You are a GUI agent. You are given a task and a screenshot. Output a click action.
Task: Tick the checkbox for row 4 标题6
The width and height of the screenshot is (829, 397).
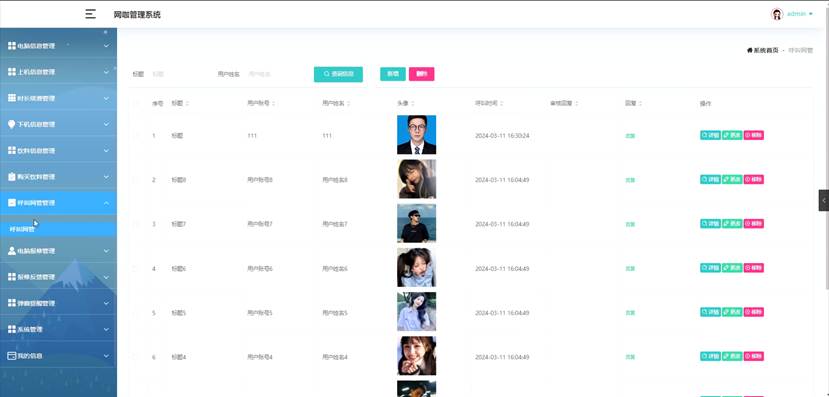click(x=136, y=269)
